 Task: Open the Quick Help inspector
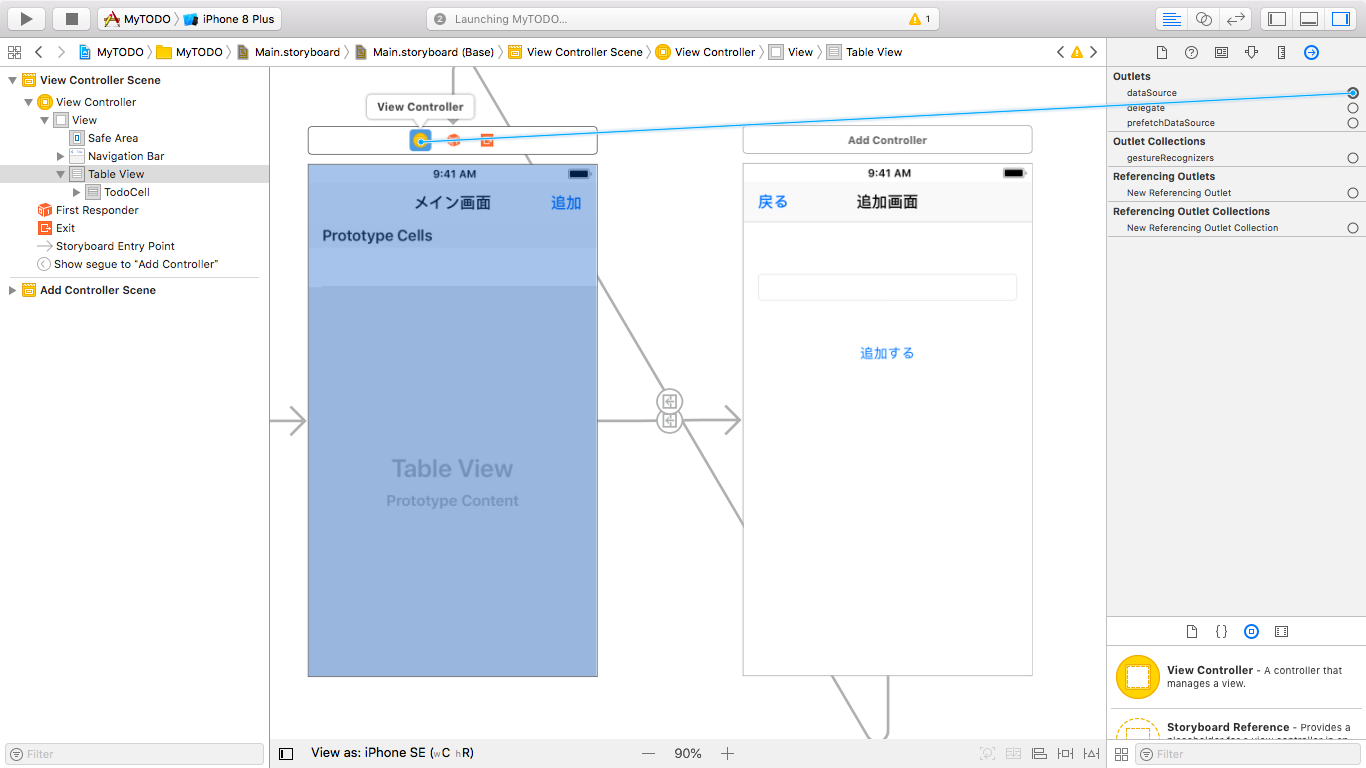pyautogui.click(x=1190, y=52)
